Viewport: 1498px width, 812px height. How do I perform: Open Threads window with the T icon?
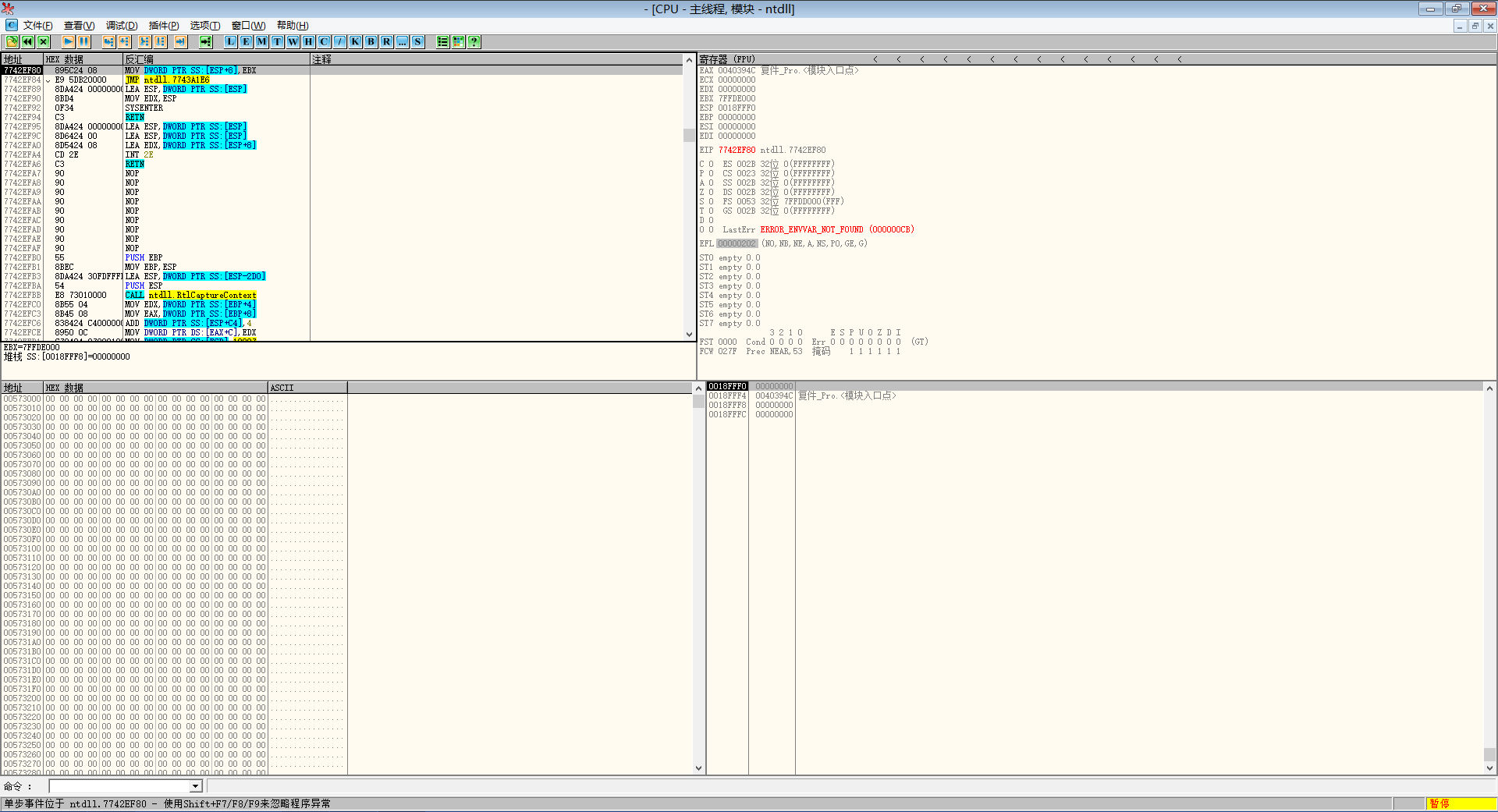(277, 42)
